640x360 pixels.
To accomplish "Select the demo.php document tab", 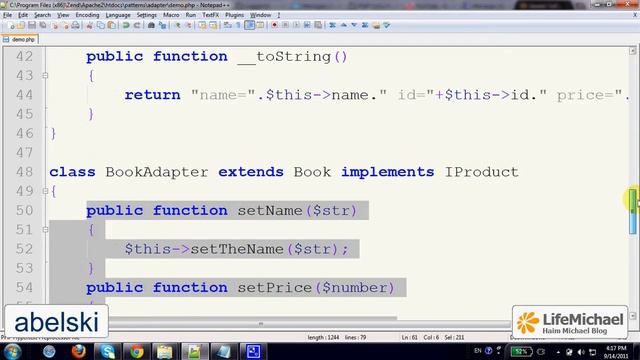I will pos(20,39).
